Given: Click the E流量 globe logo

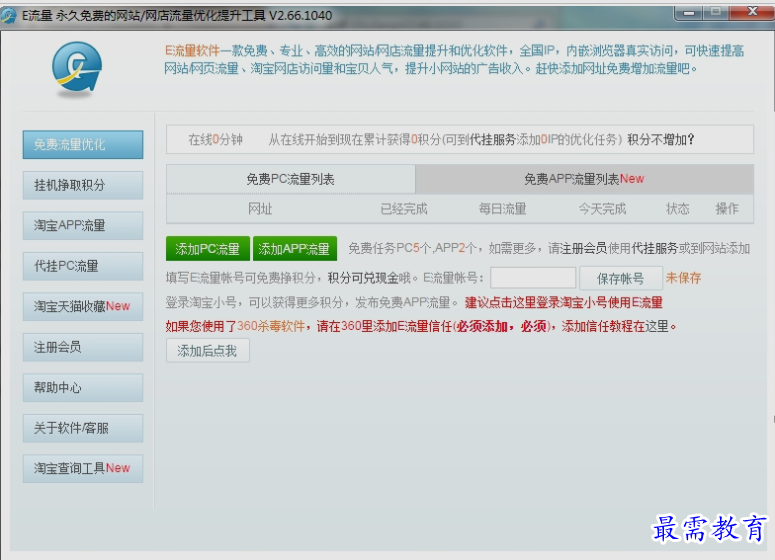Looking at the screenshot, I should pyautogui.click(x=77, y=68).
